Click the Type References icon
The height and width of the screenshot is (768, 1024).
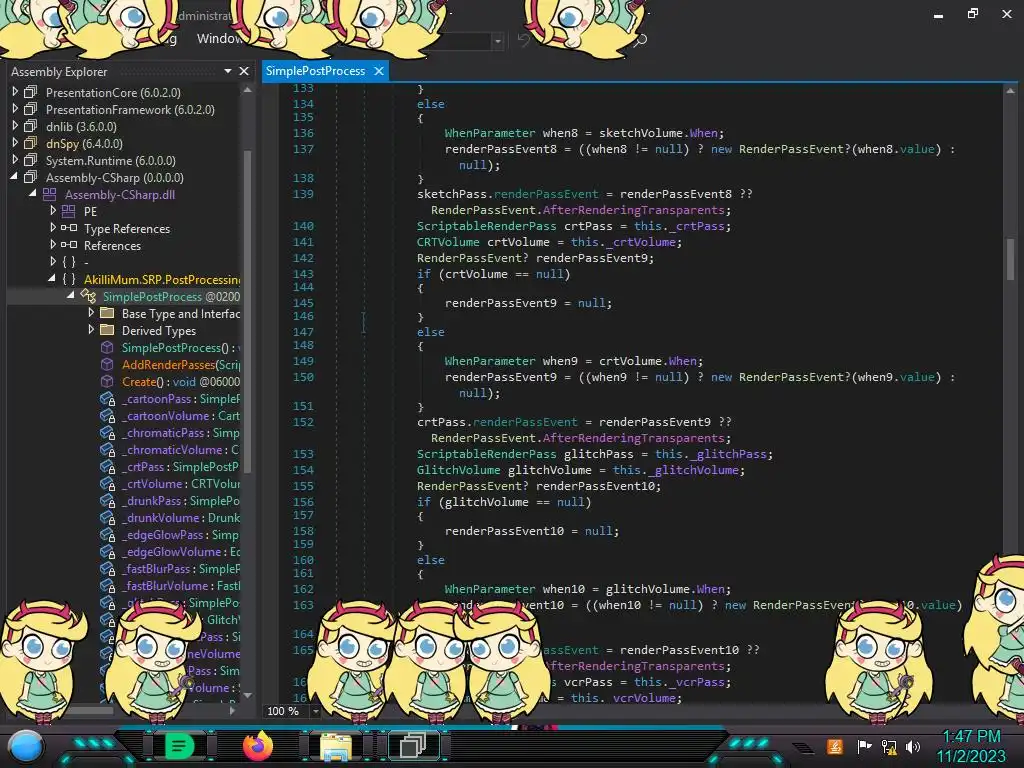tap(69, 228)
